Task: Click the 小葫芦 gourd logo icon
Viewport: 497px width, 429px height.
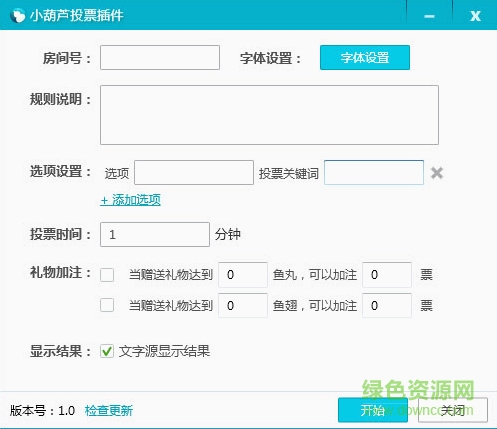Action: (x=18, y=15)
